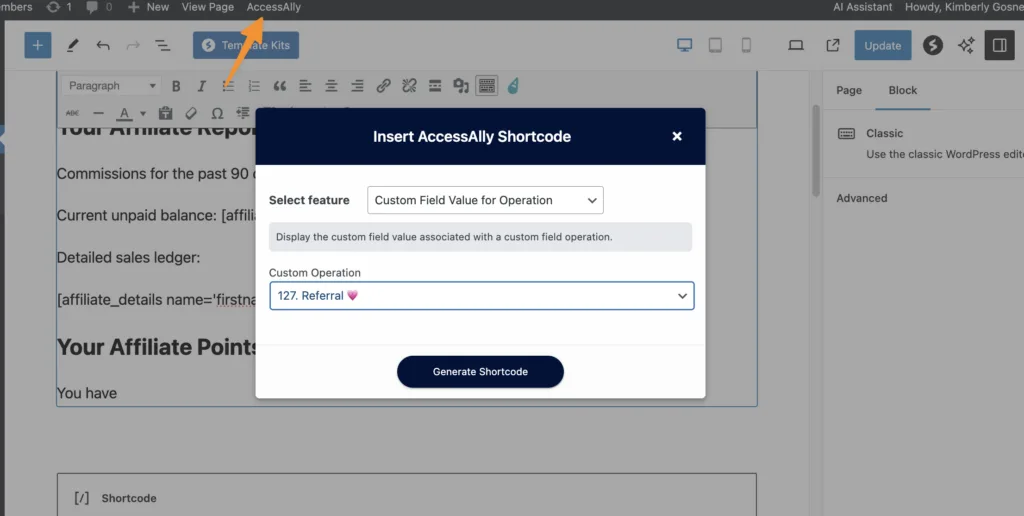1024x516 pixels.
Task: Apply the text color A button
Action: [124, 113]
